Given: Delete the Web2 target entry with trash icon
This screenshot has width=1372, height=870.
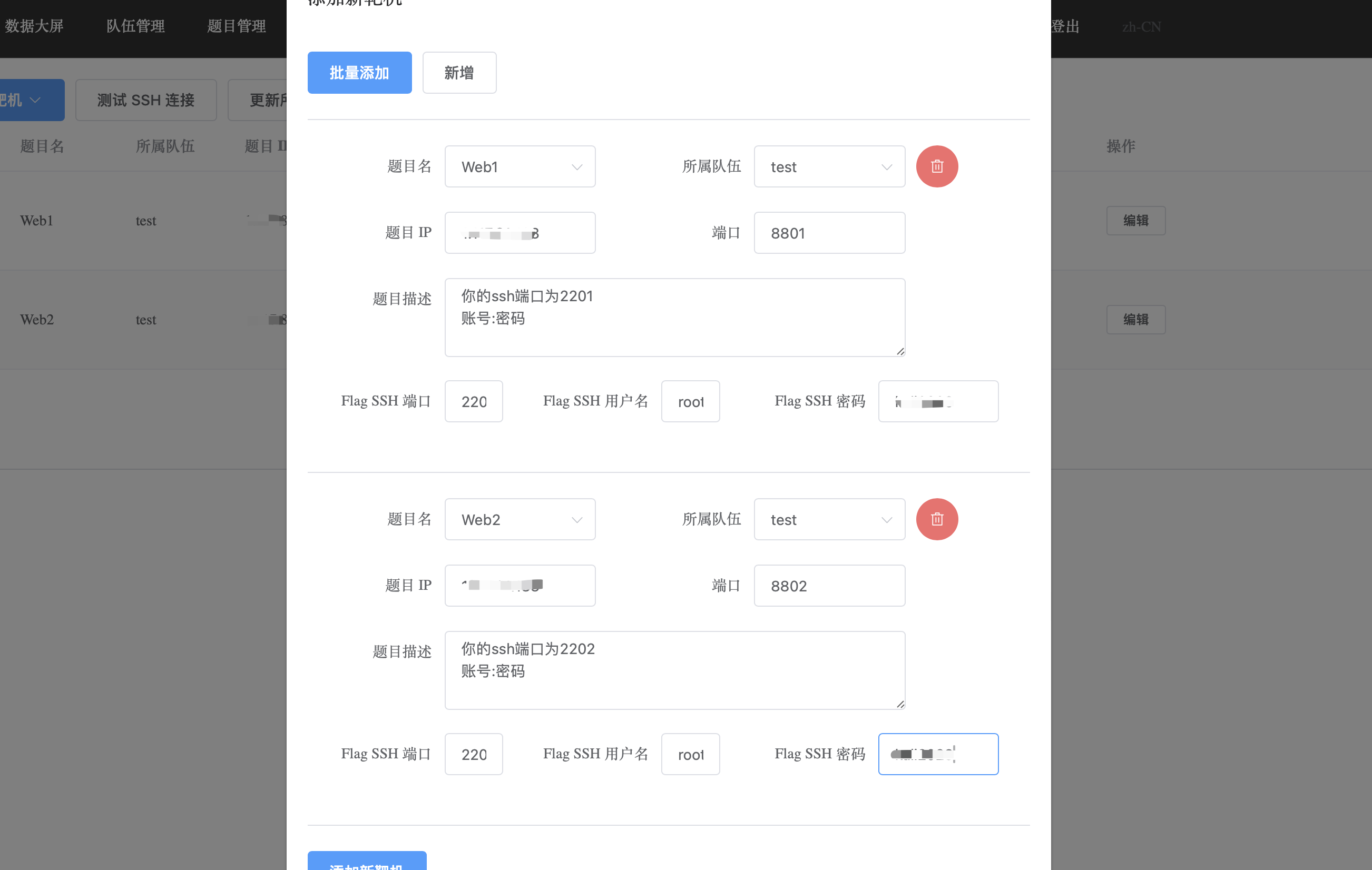Looking at the screenshot, I should (937, 519).
